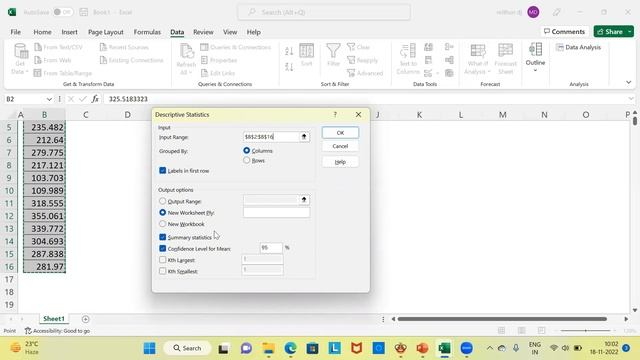Close the Descriptive Statistics dialog

click(358, 115)
